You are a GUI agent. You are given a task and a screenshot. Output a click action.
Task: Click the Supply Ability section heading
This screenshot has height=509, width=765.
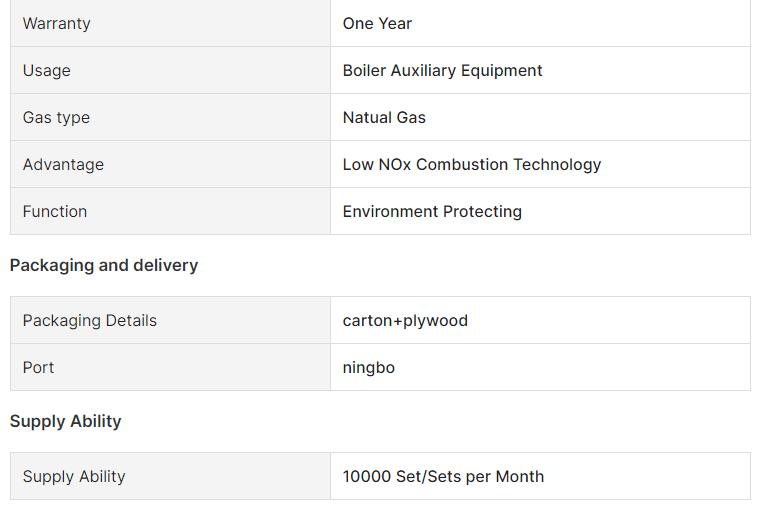[66, 421]
